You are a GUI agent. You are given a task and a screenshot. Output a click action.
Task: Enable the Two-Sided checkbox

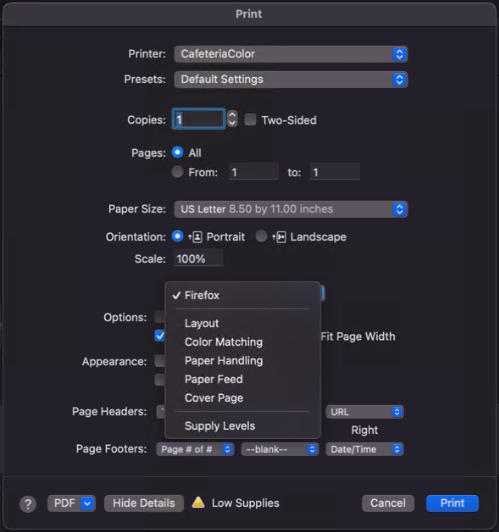coord(250,119)
